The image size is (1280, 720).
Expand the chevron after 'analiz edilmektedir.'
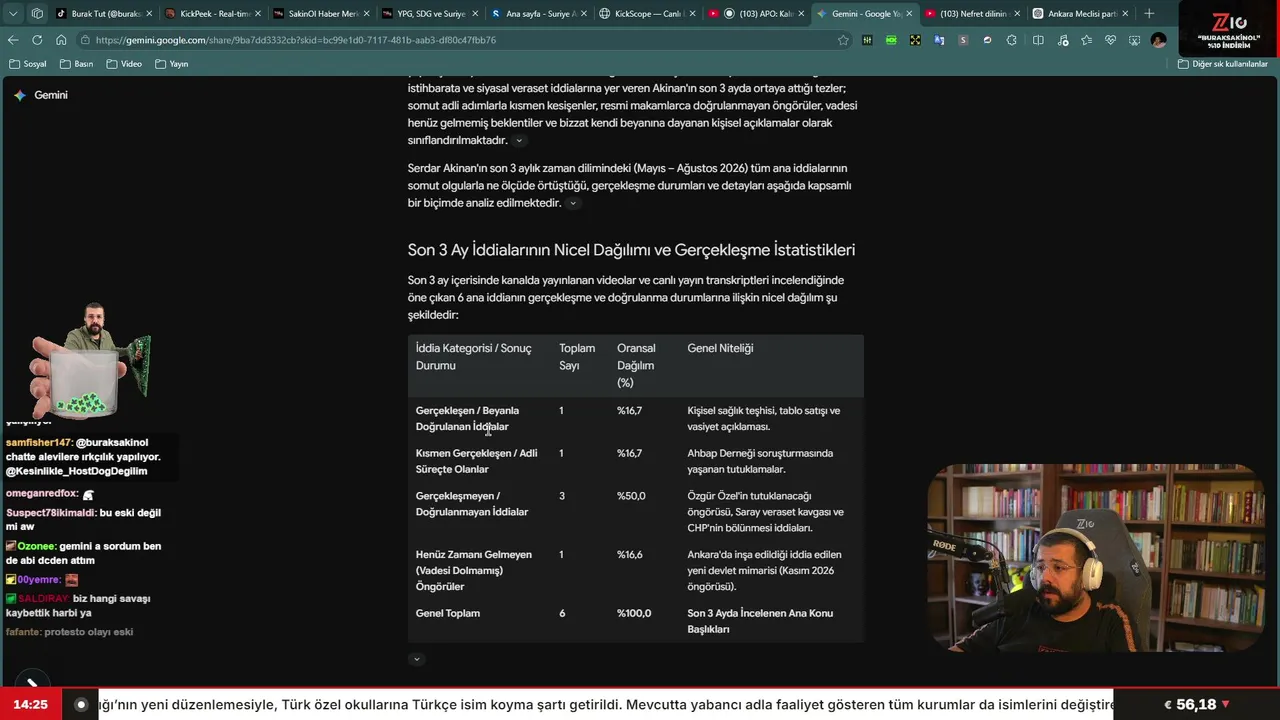point(572,203)
